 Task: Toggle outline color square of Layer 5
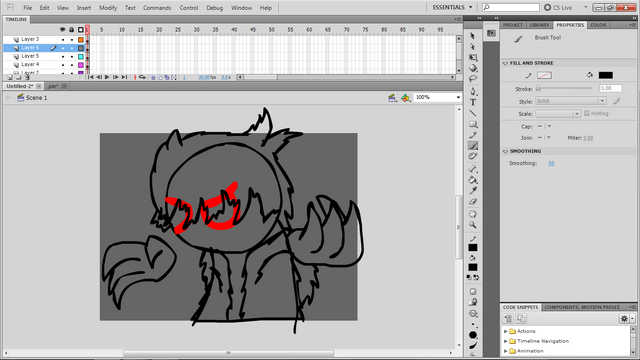pyautogui.click(x=81, y=57)
